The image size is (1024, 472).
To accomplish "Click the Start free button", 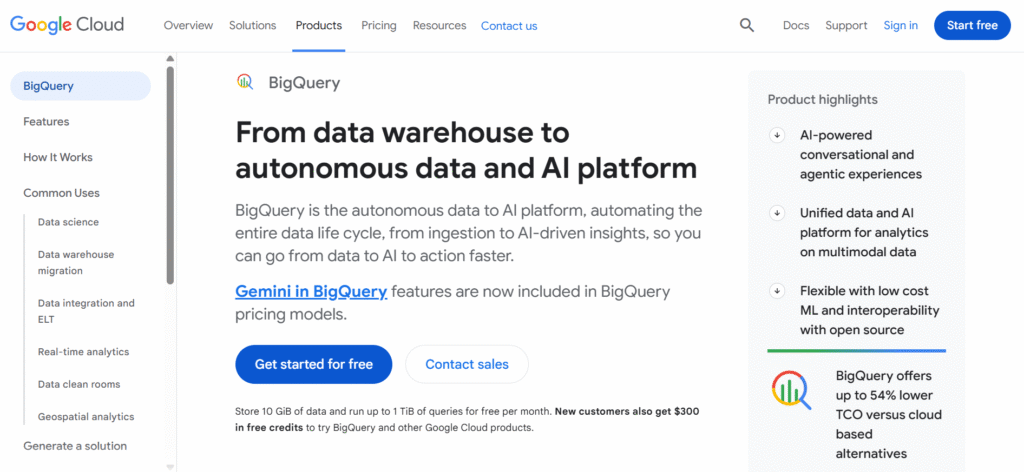I will click(x=972, y=25).
